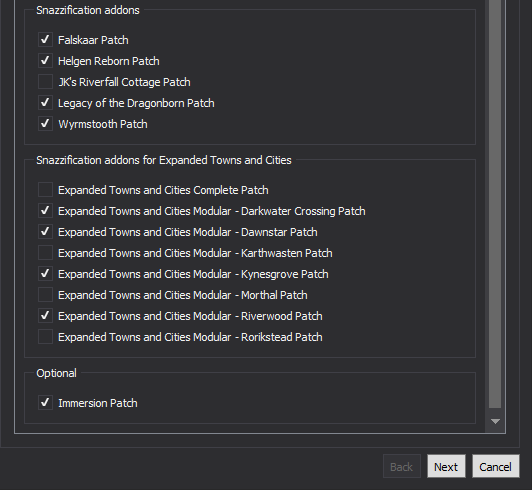Toggle Legacy of the Dragonborn Patch checkbox

[x=45, y=103]
